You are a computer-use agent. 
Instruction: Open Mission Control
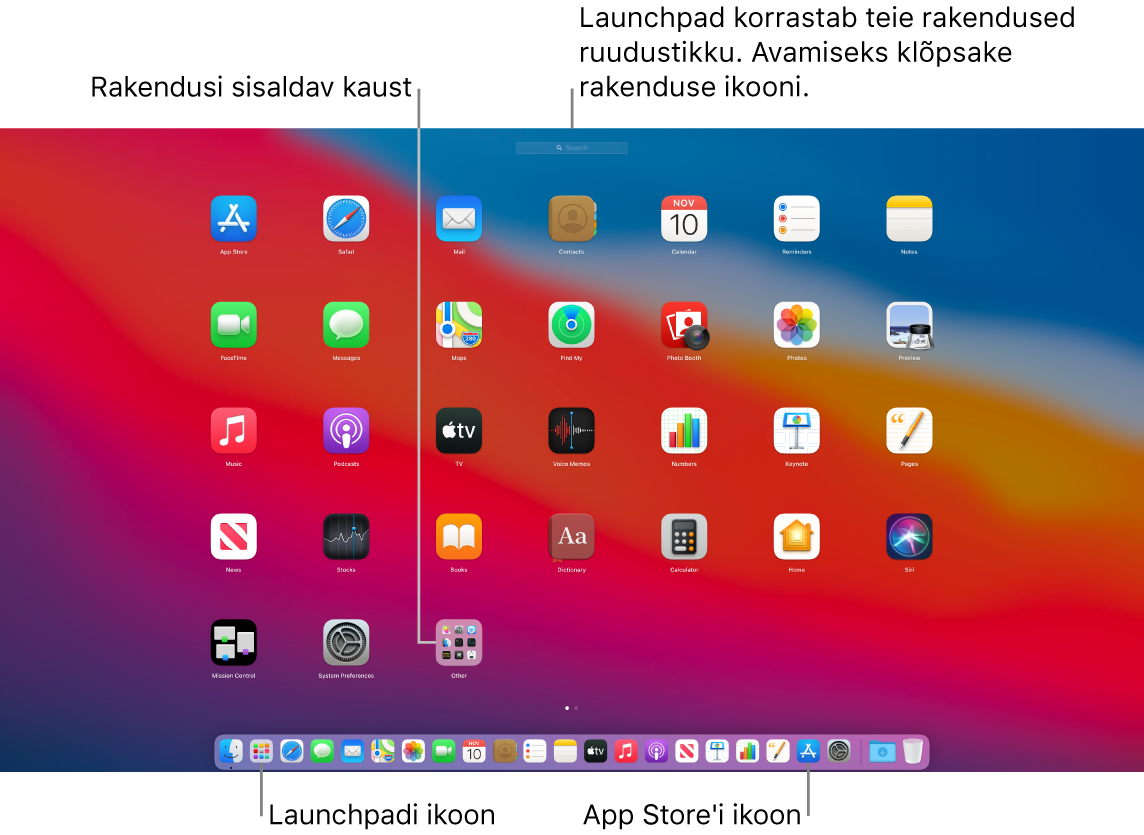tap(233, 642)
